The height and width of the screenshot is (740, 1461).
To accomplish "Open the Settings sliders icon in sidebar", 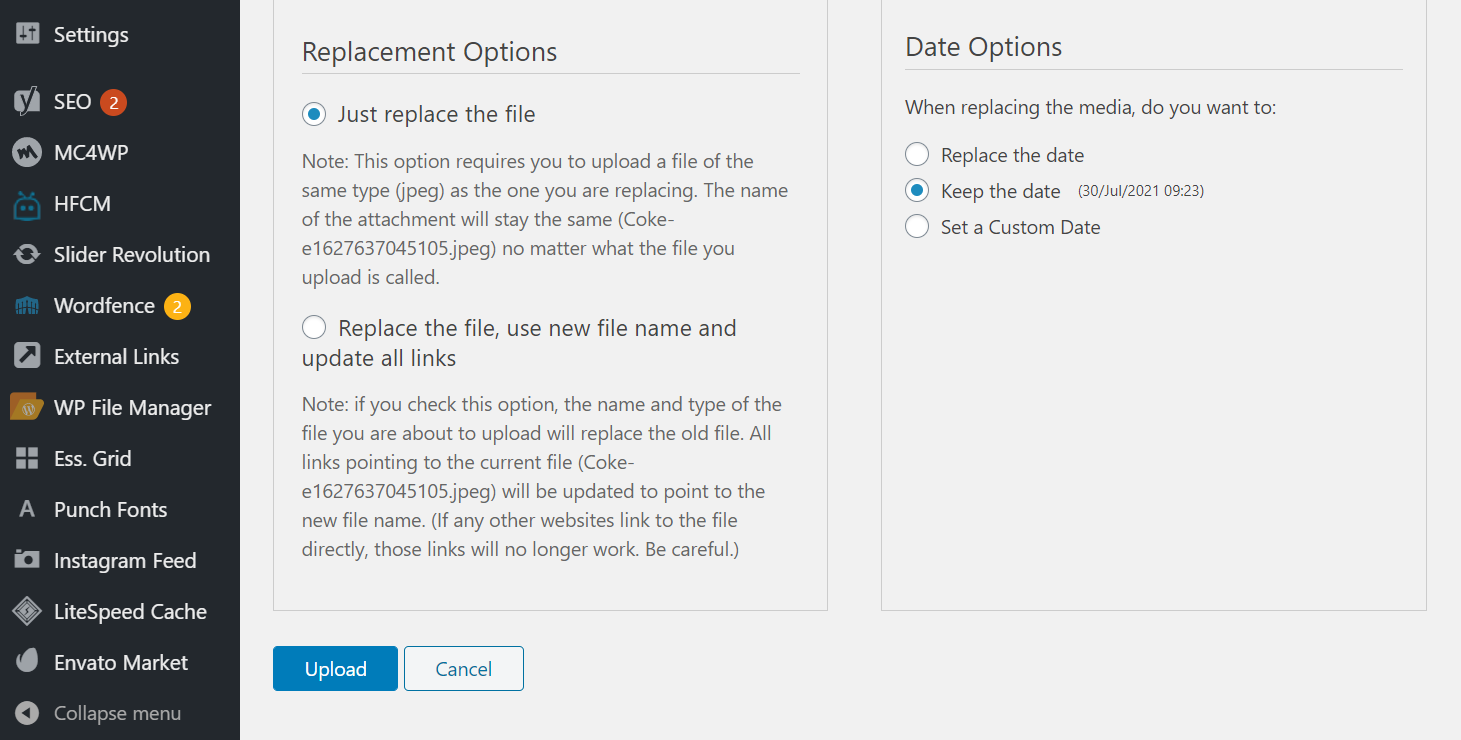I will pyautogui.click(x=27, y=34).
